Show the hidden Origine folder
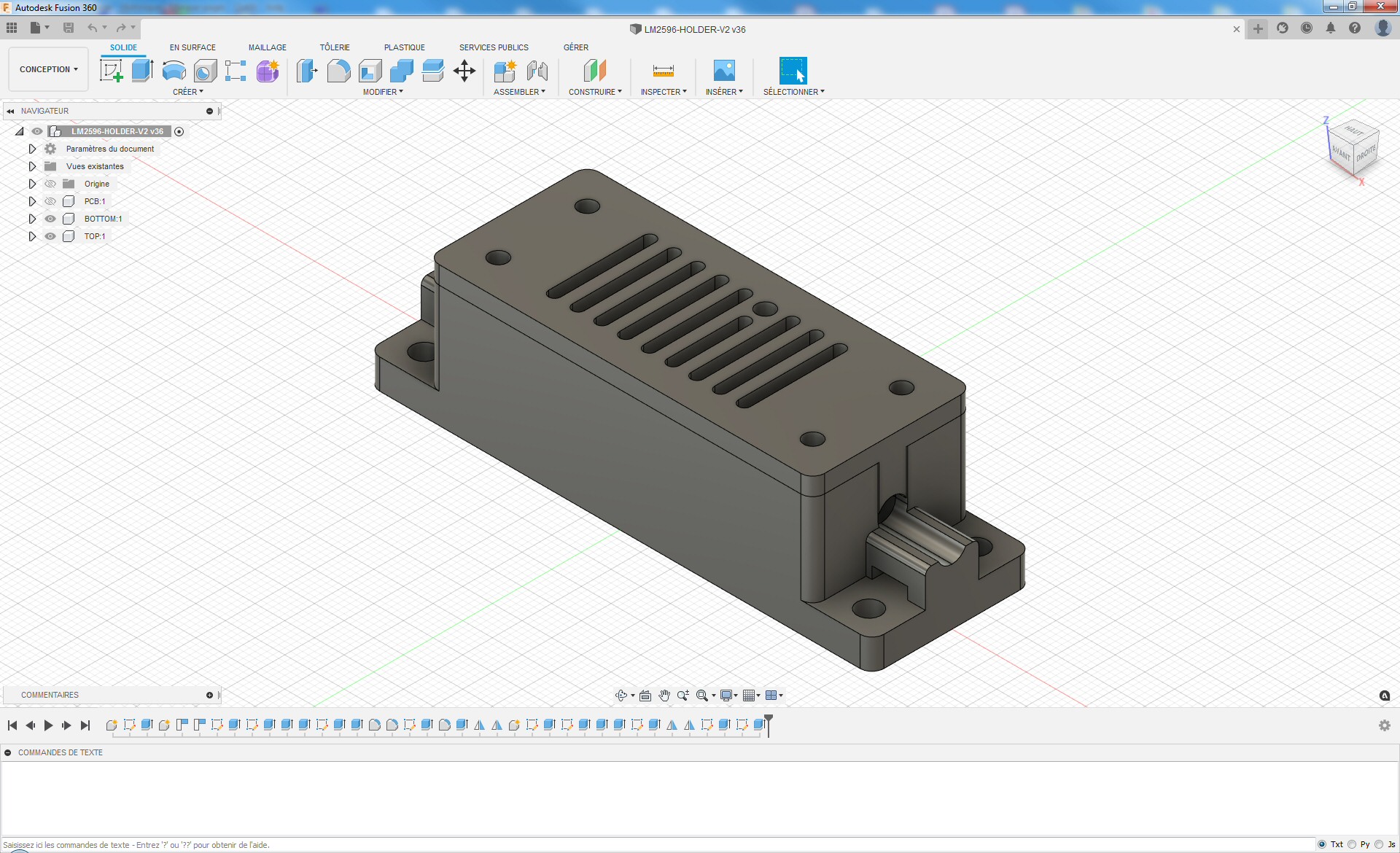 pos(50,184)
